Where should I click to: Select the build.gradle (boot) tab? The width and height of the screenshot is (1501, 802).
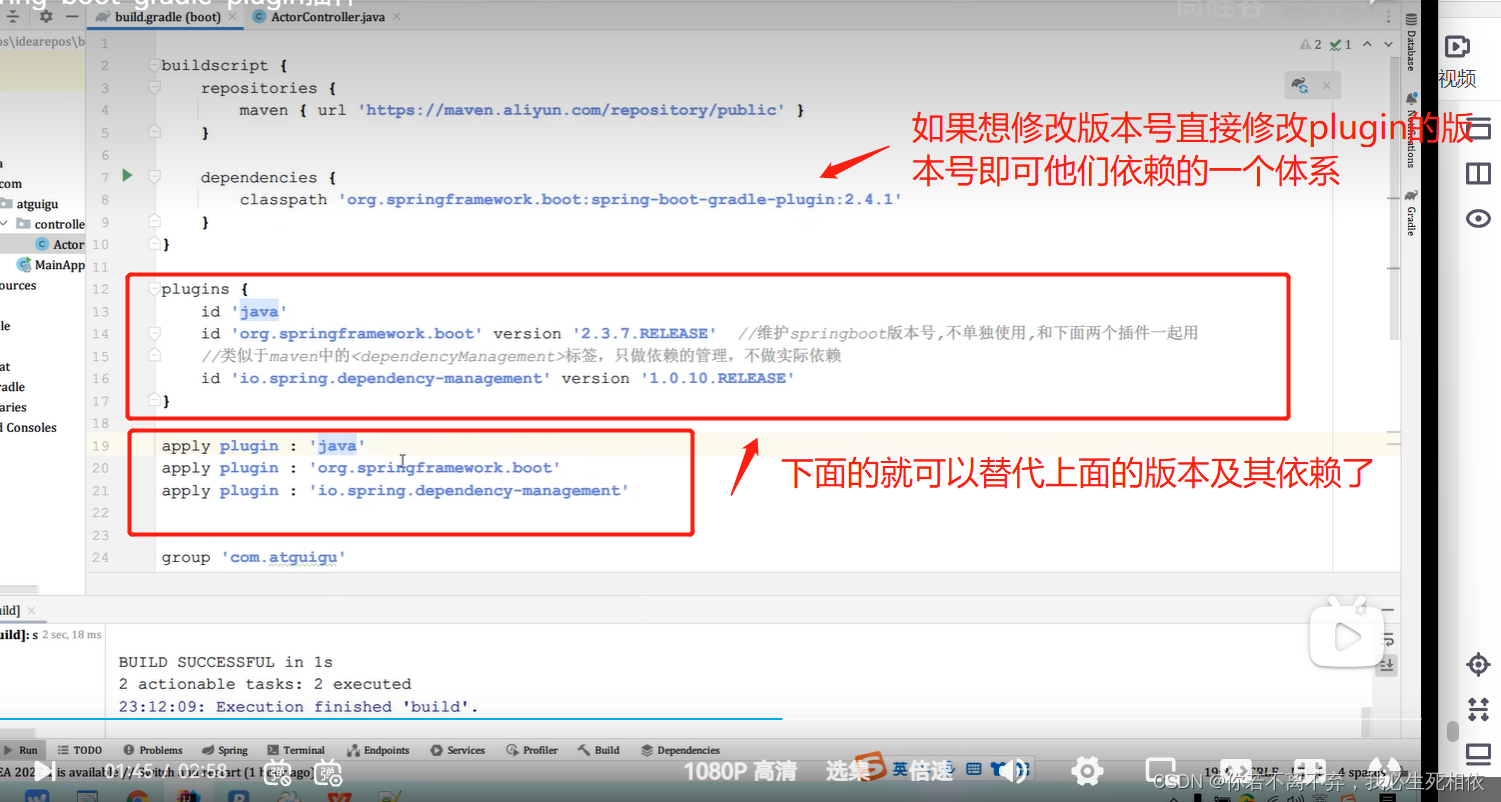pos(170,17)
